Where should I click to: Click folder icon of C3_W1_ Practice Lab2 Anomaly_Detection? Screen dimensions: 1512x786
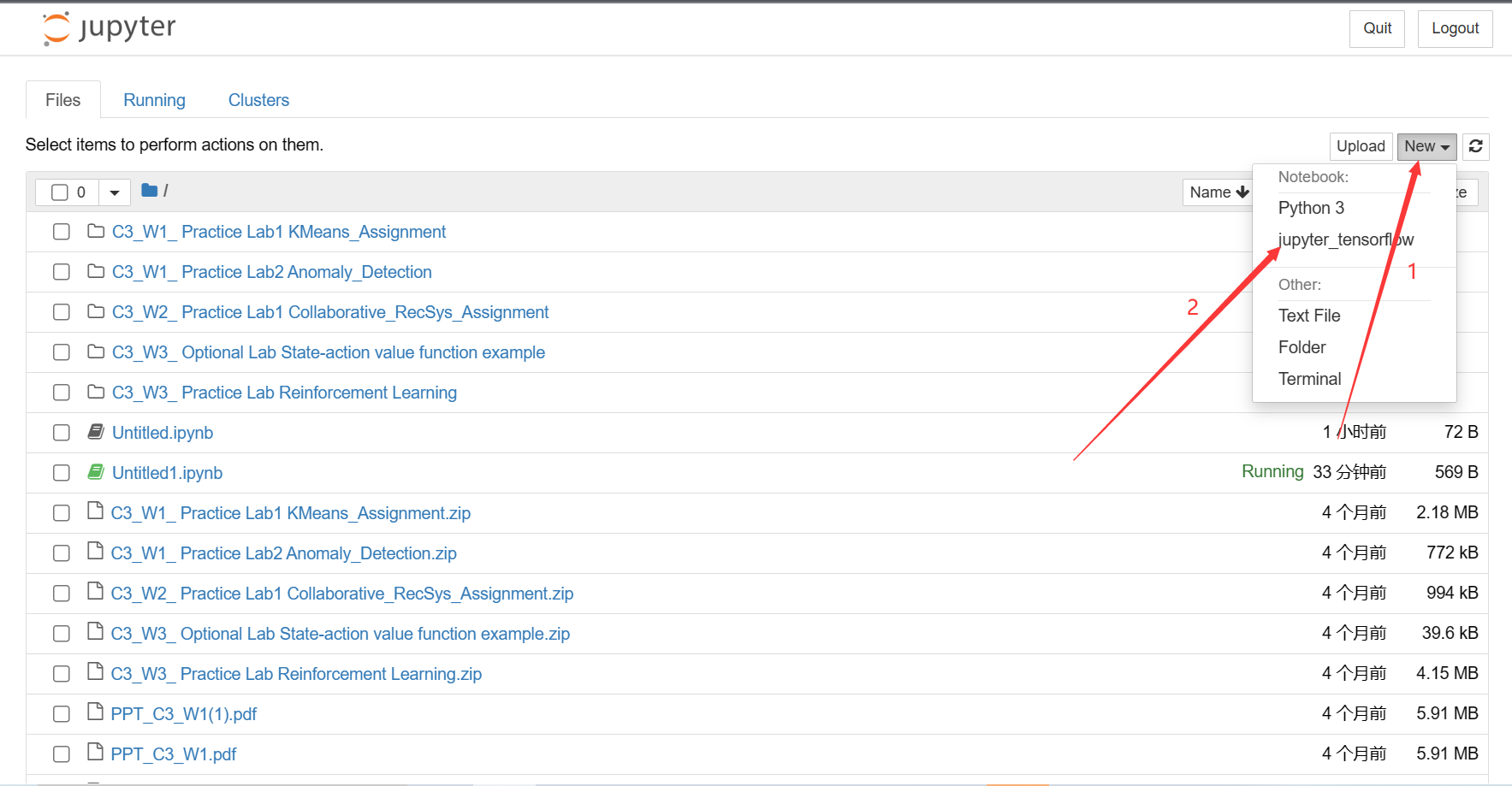(x=96, y=271)
